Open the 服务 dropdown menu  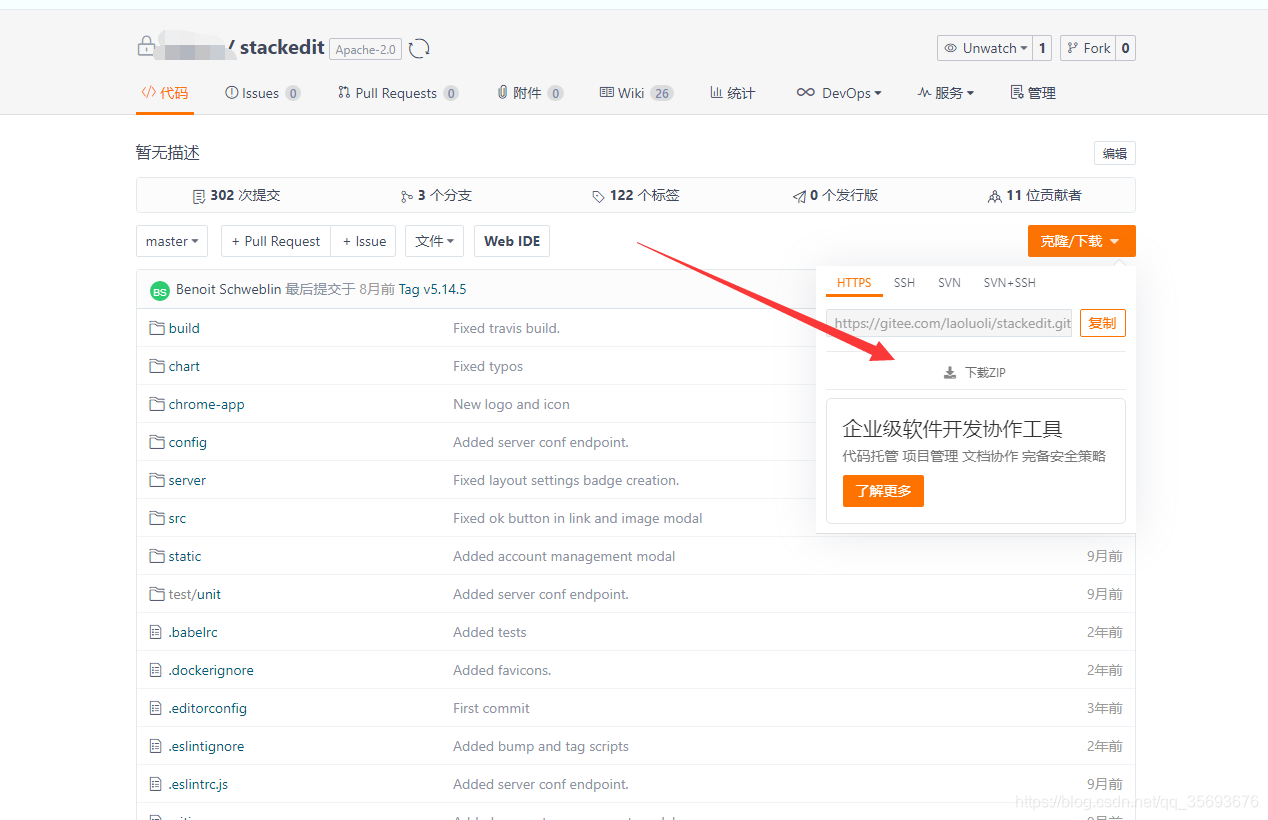tap(946, 93)
